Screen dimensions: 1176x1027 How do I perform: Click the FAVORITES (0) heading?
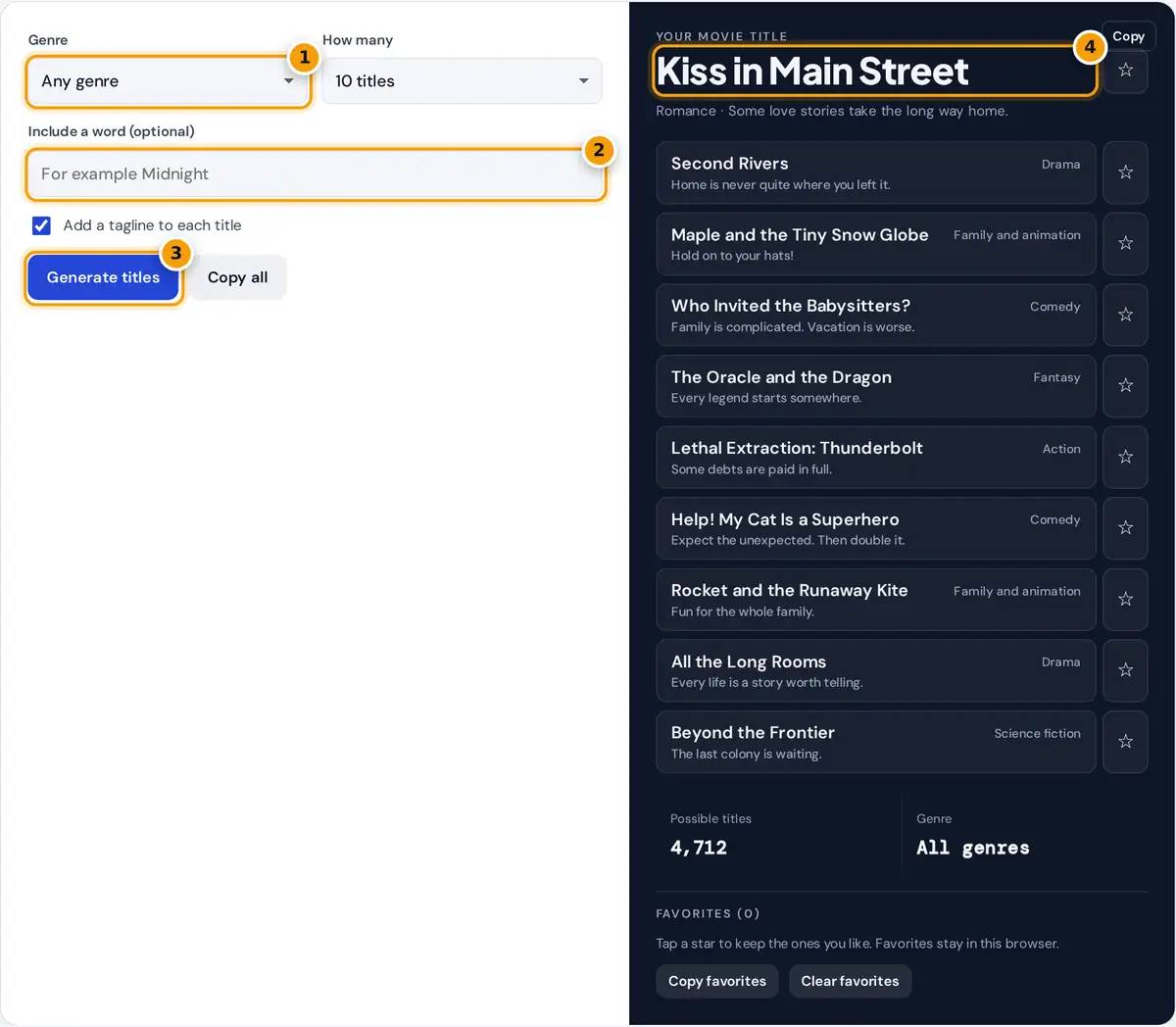tap(708, 913)
